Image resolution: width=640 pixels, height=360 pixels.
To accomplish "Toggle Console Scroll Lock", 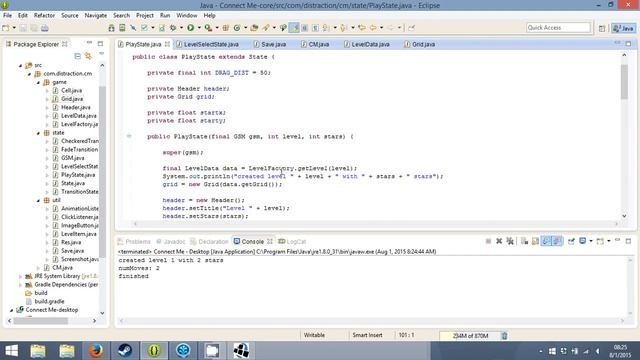I will (x=535, y=241).
